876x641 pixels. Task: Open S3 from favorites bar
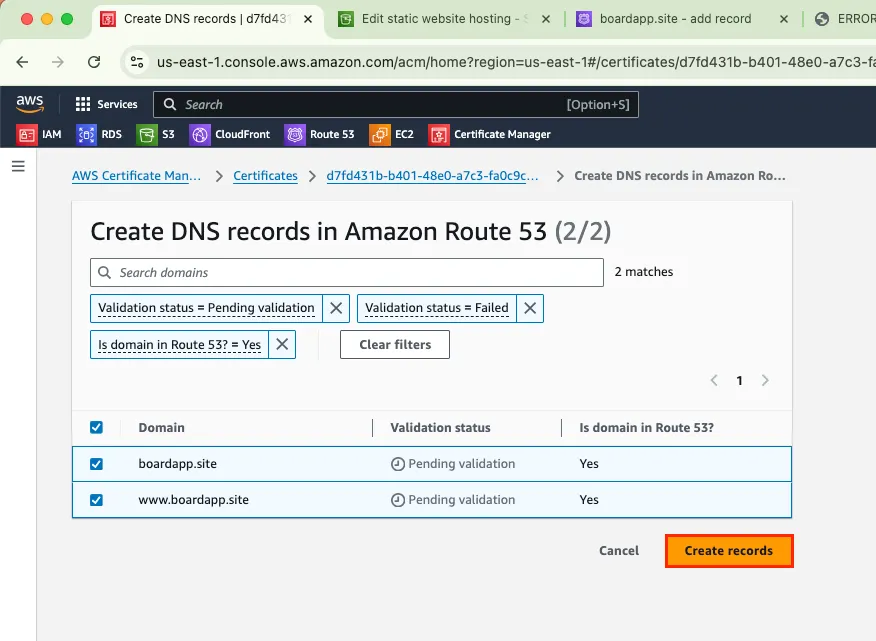155,134
